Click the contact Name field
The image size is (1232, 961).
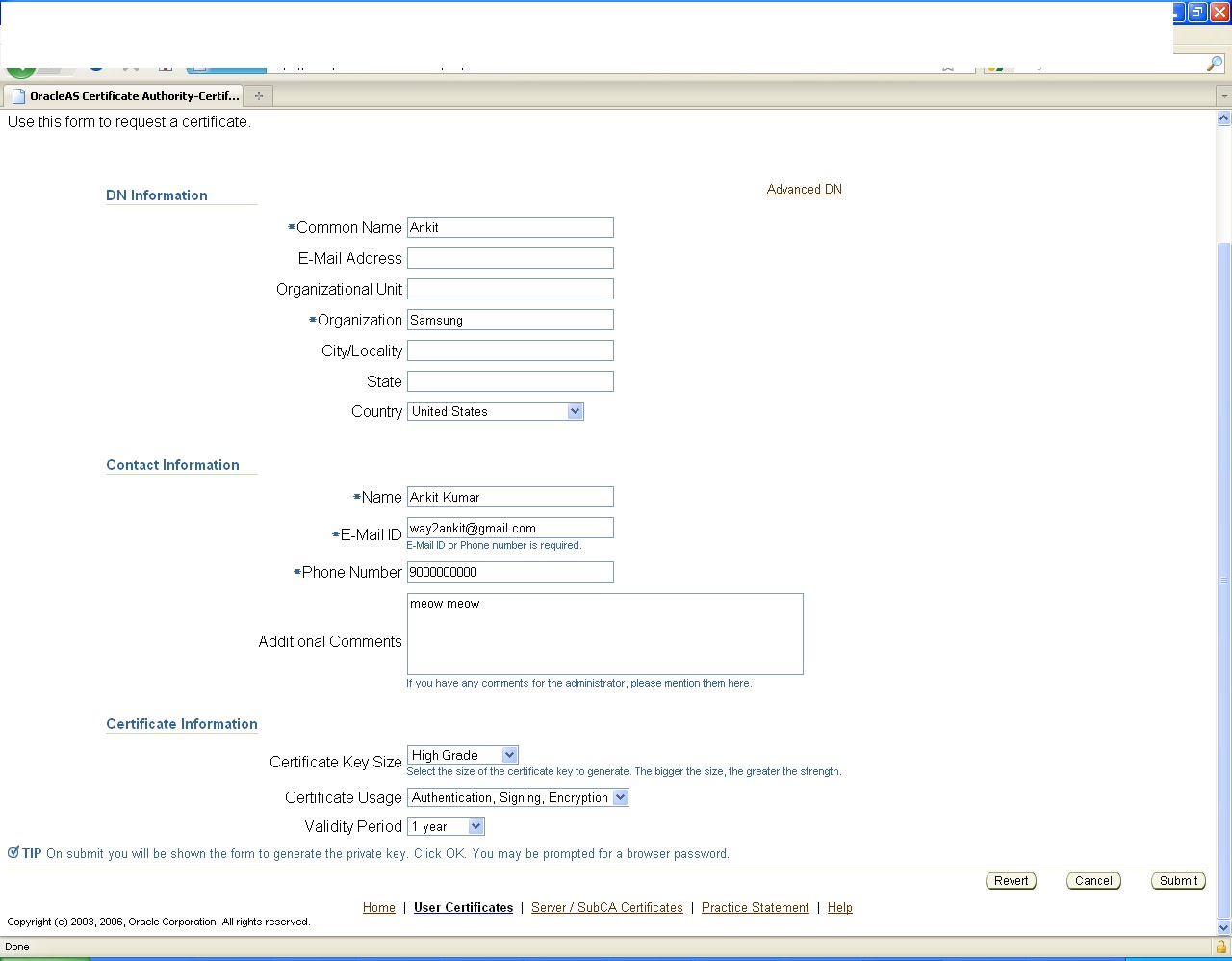510,497
